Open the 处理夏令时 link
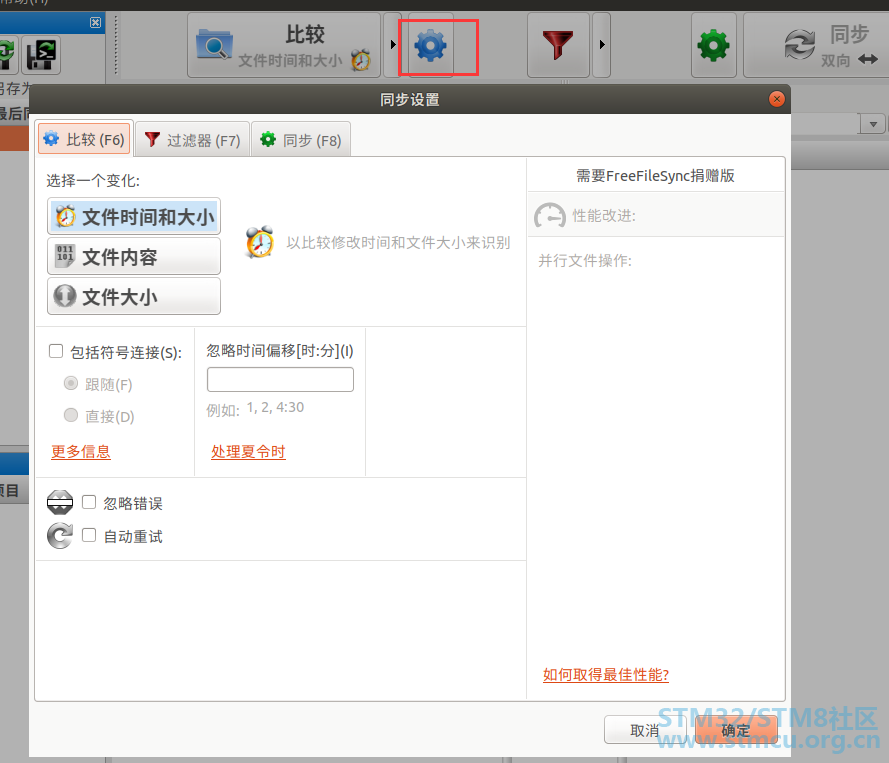 point(248,451)
